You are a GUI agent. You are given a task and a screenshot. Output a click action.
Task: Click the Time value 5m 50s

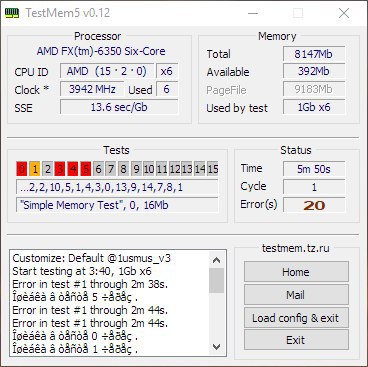[314, 169]
